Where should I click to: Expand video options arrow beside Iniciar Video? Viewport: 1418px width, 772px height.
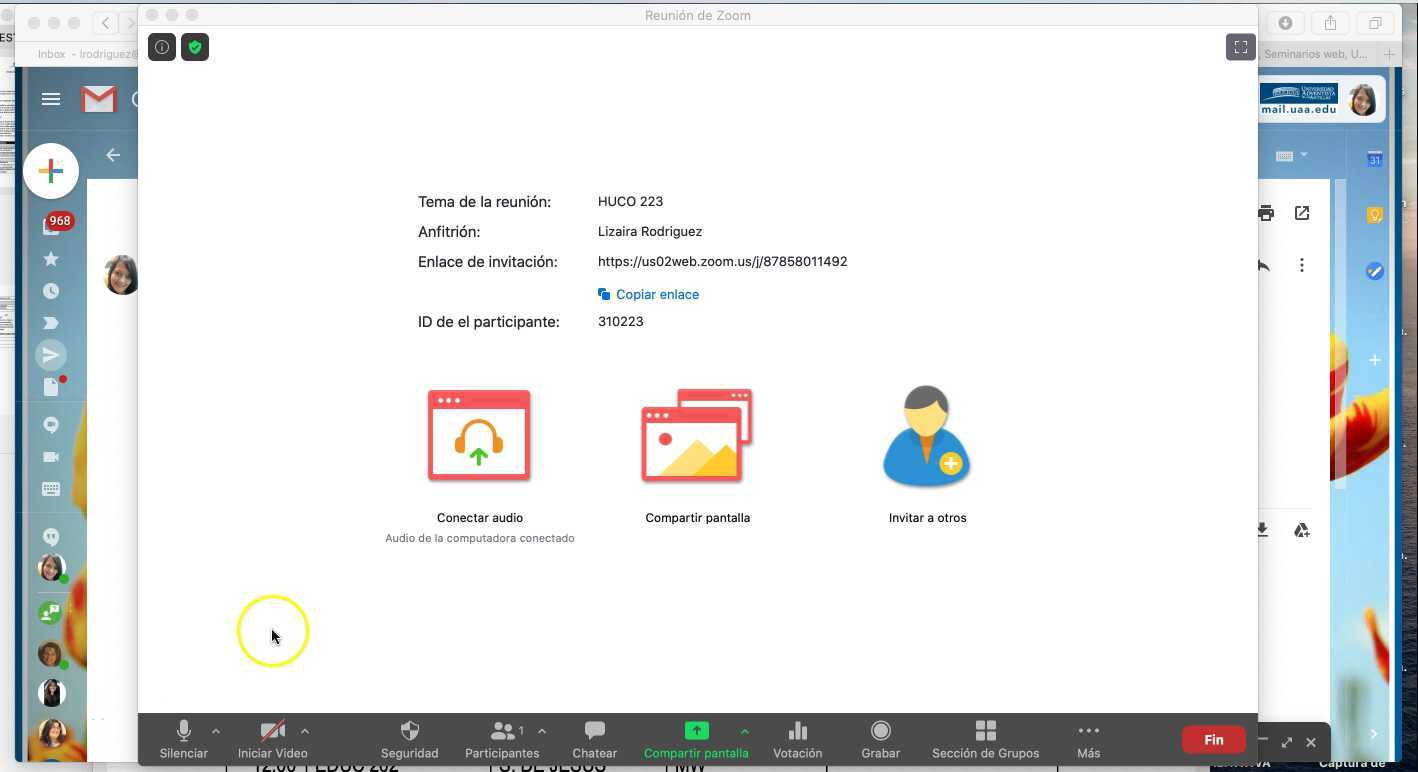pos(305,731)
